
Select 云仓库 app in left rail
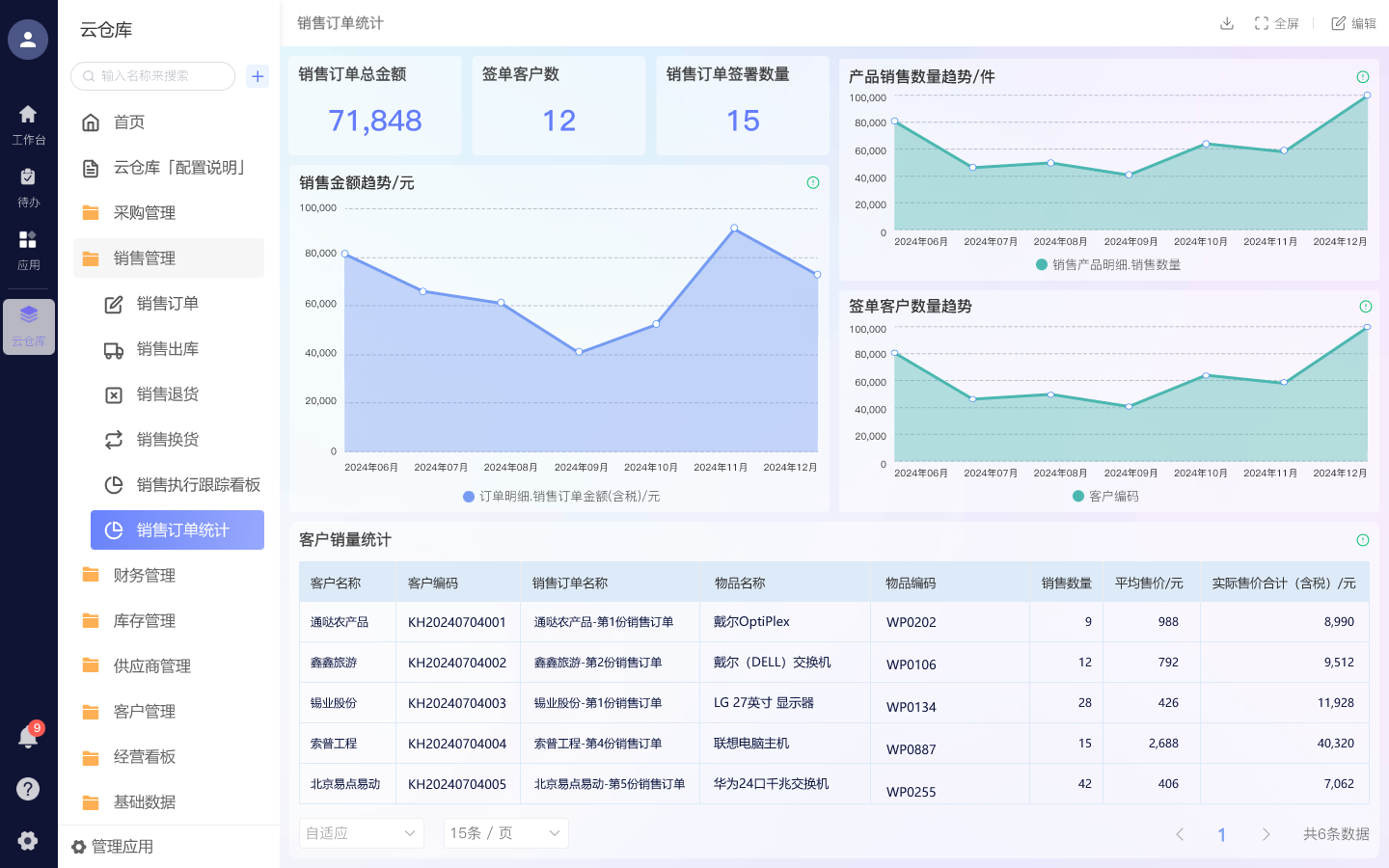pyautogui.click(x=28, y=326)
